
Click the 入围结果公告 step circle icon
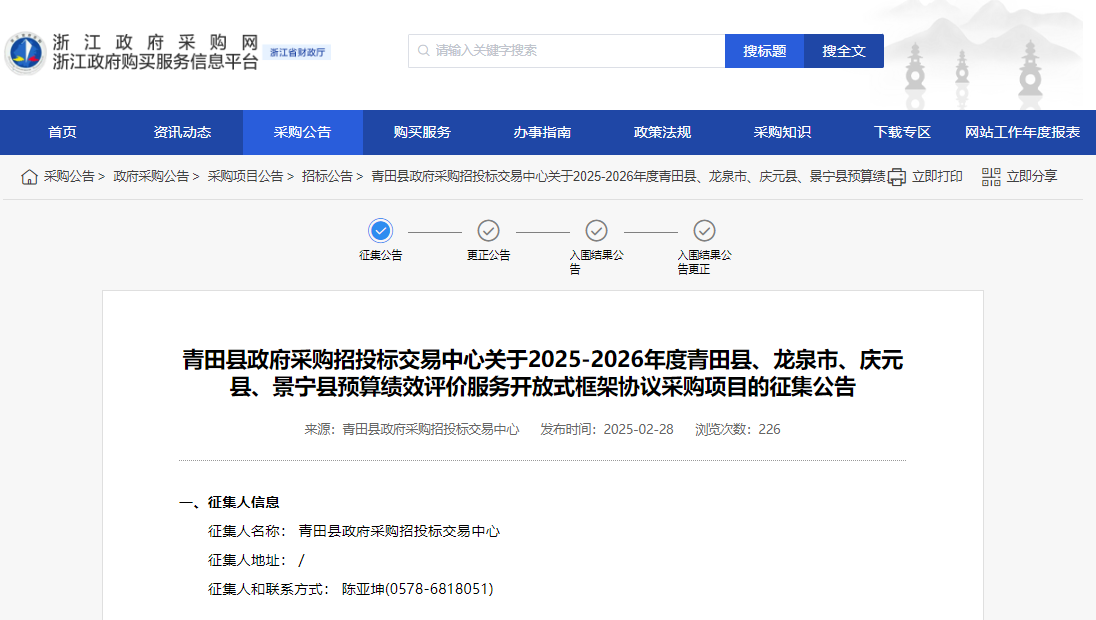tap(596, 231)
